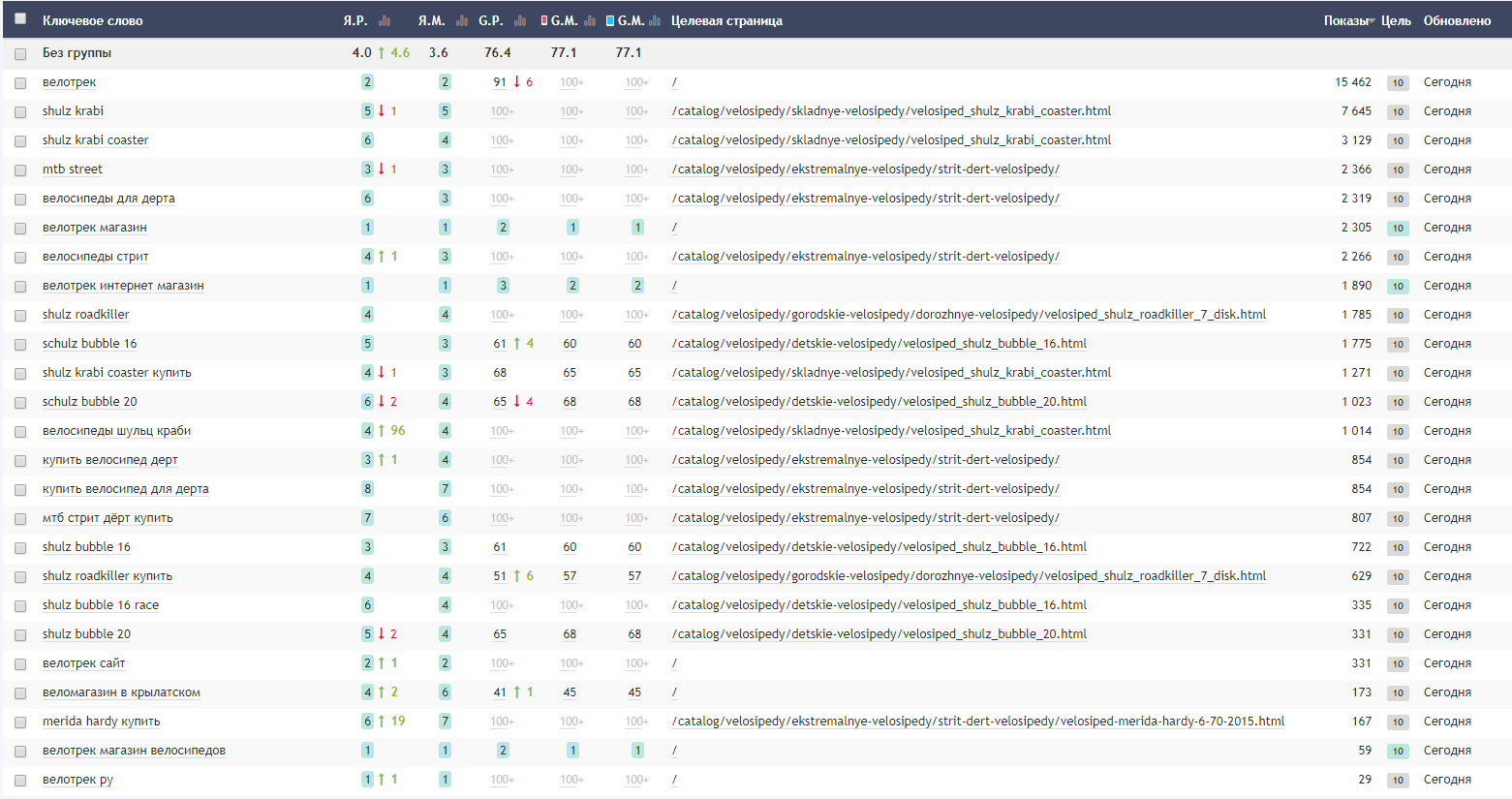Sort by the 'Показы' column arrow
Screen dimensions: 1512x799
point(1372,21)
